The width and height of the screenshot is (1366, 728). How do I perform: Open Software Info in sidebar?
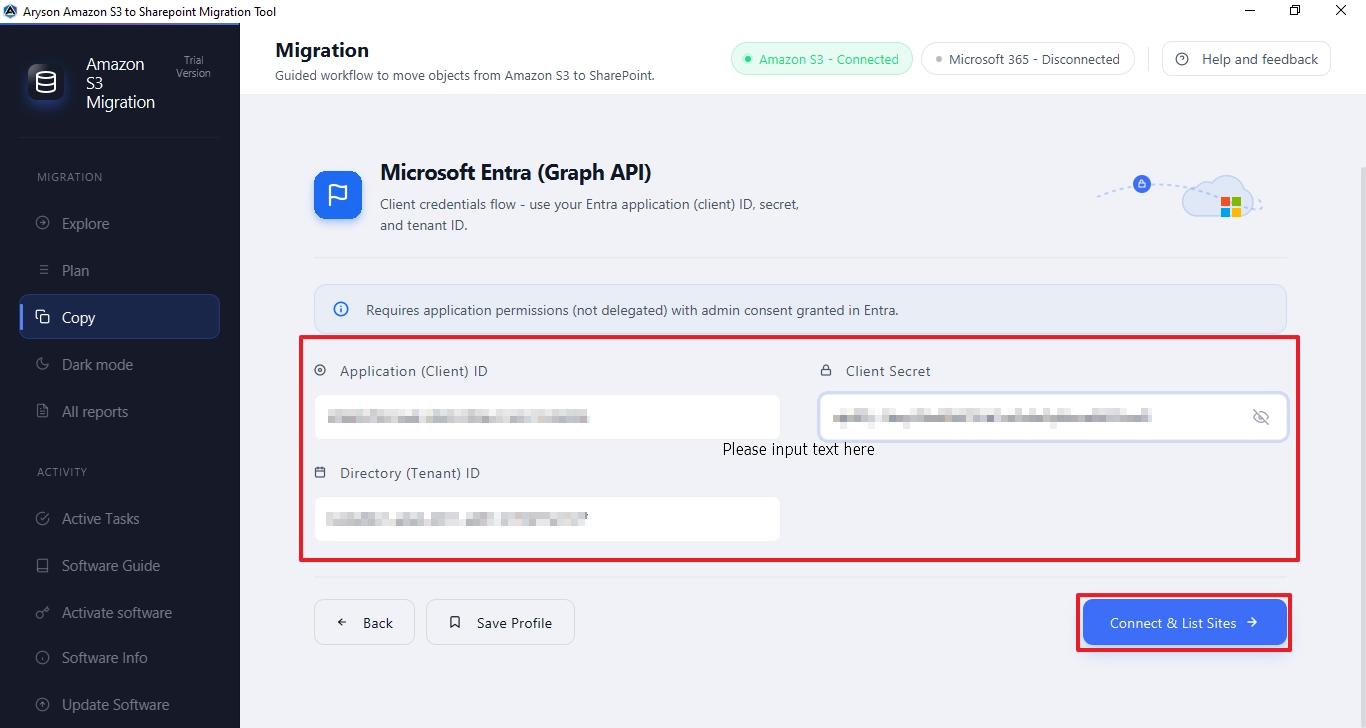click(x=119, y=657)
